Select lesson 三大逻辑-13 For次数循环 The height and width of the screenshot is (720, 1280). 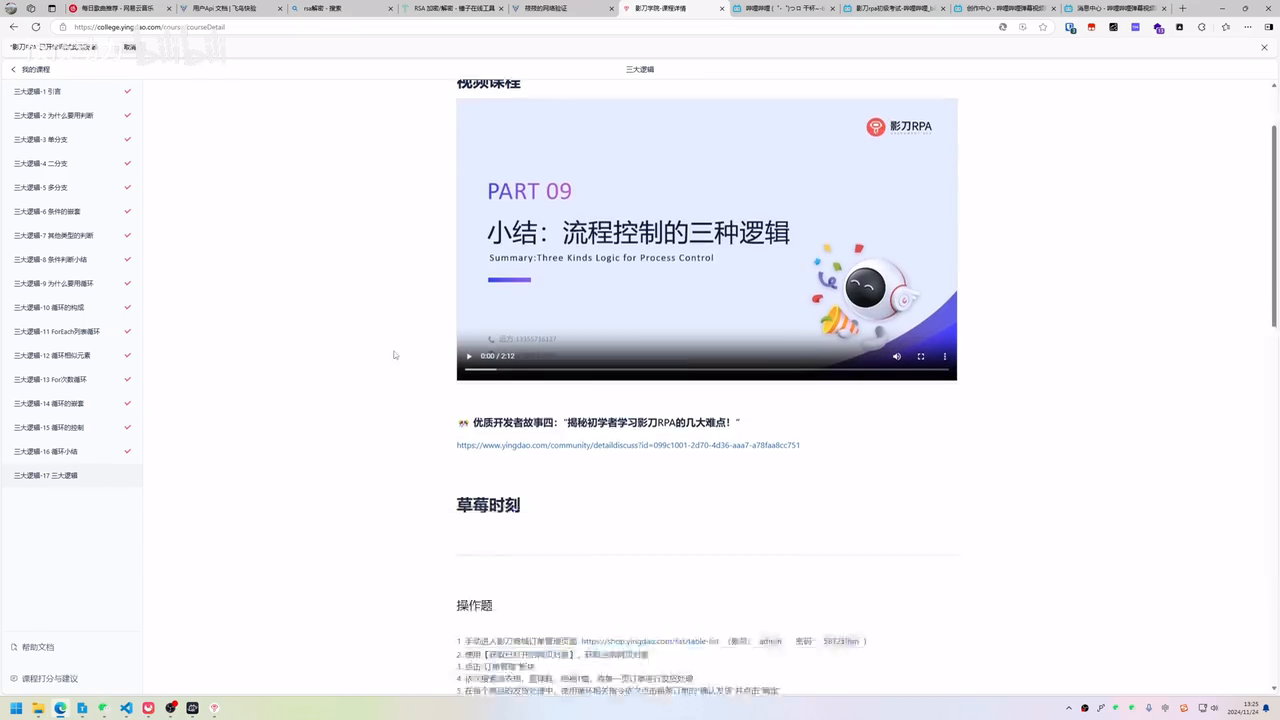point(71,379)
